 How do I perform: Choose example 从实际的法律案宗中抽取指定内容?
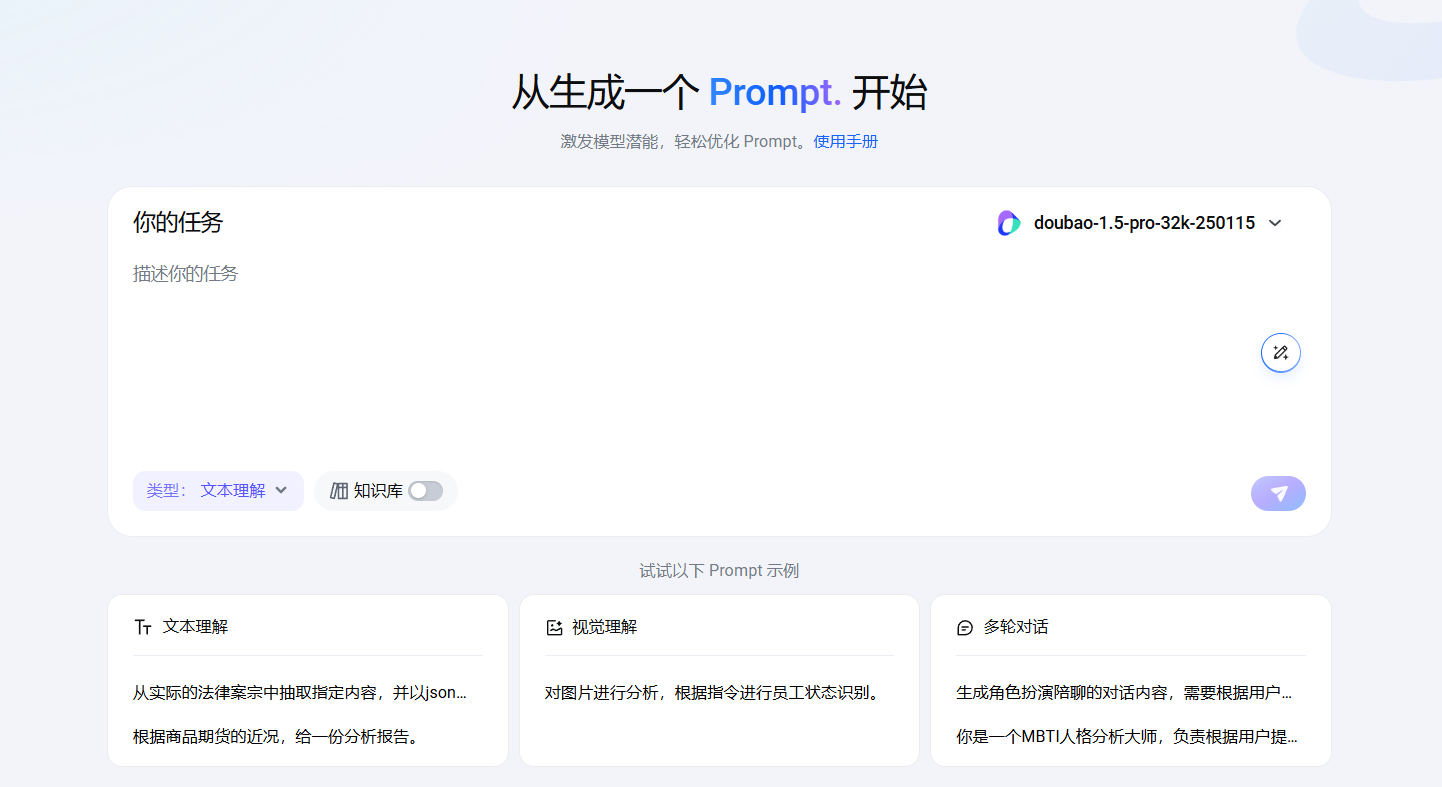click(x=300, y=693)
